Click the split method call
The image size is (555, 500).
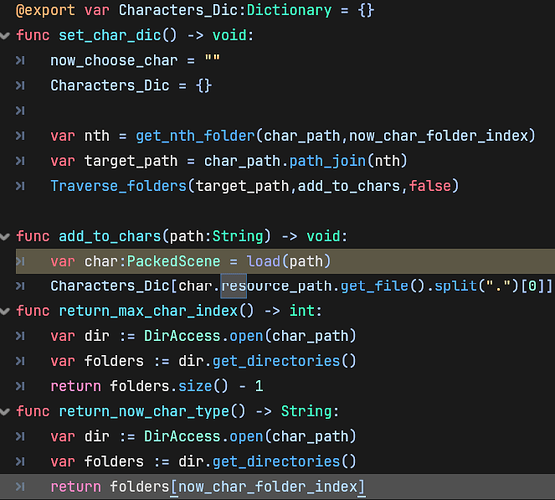click(x=456, y=286)
